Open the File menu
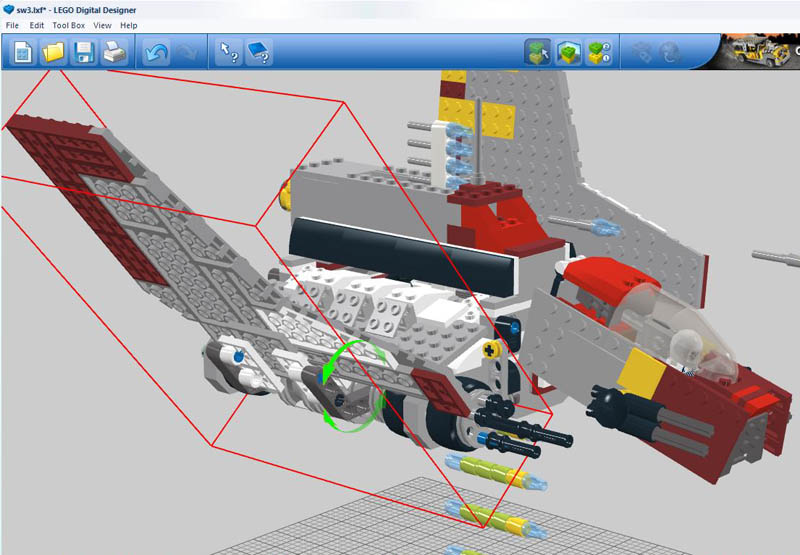Image resolution: width=800 pixels, height=555 pixels. click(x=12, y=25)
